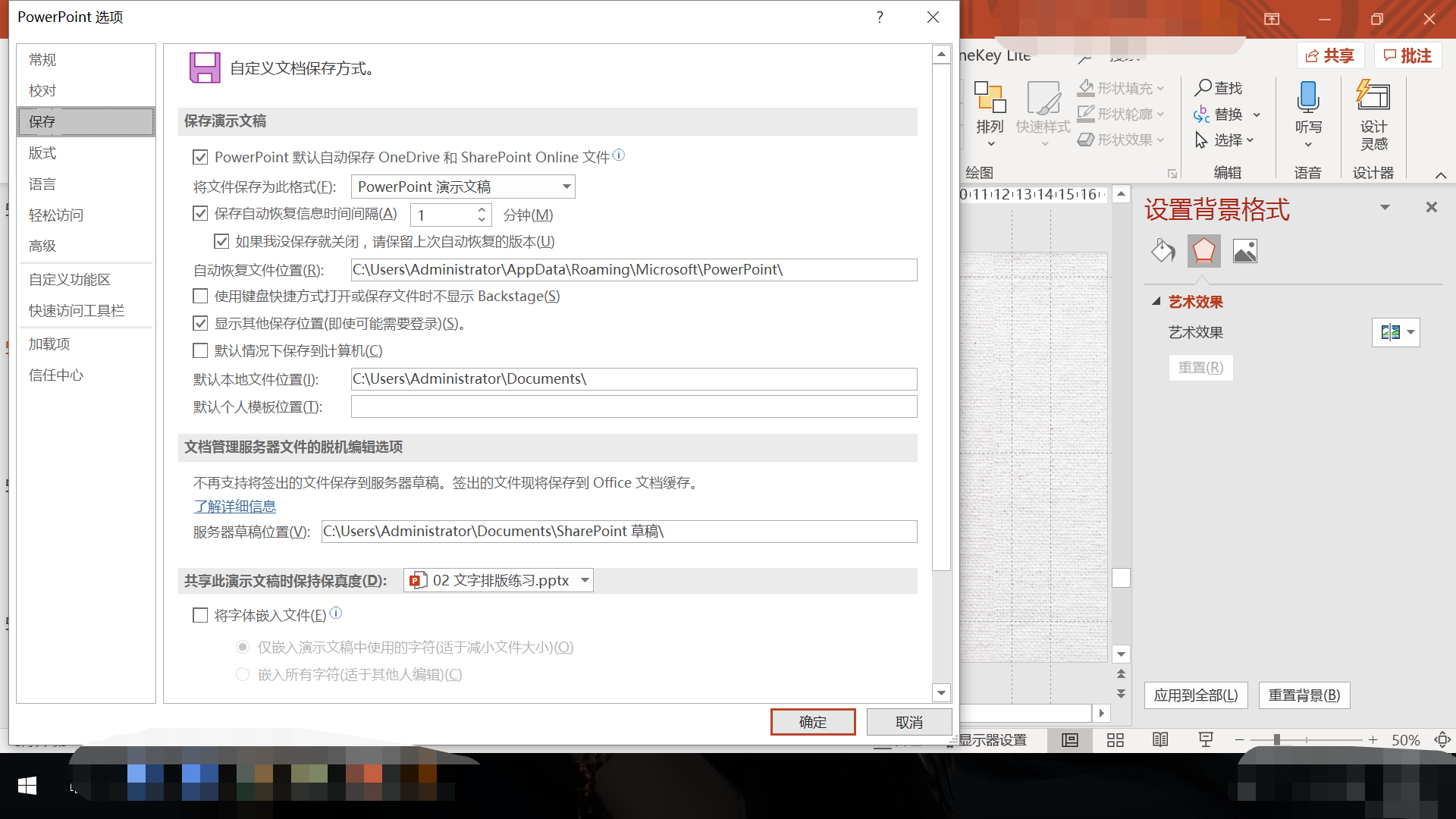Click zoom out minus button
The height and width of the screenshot is (819, 1456).
click(1239, 740)
